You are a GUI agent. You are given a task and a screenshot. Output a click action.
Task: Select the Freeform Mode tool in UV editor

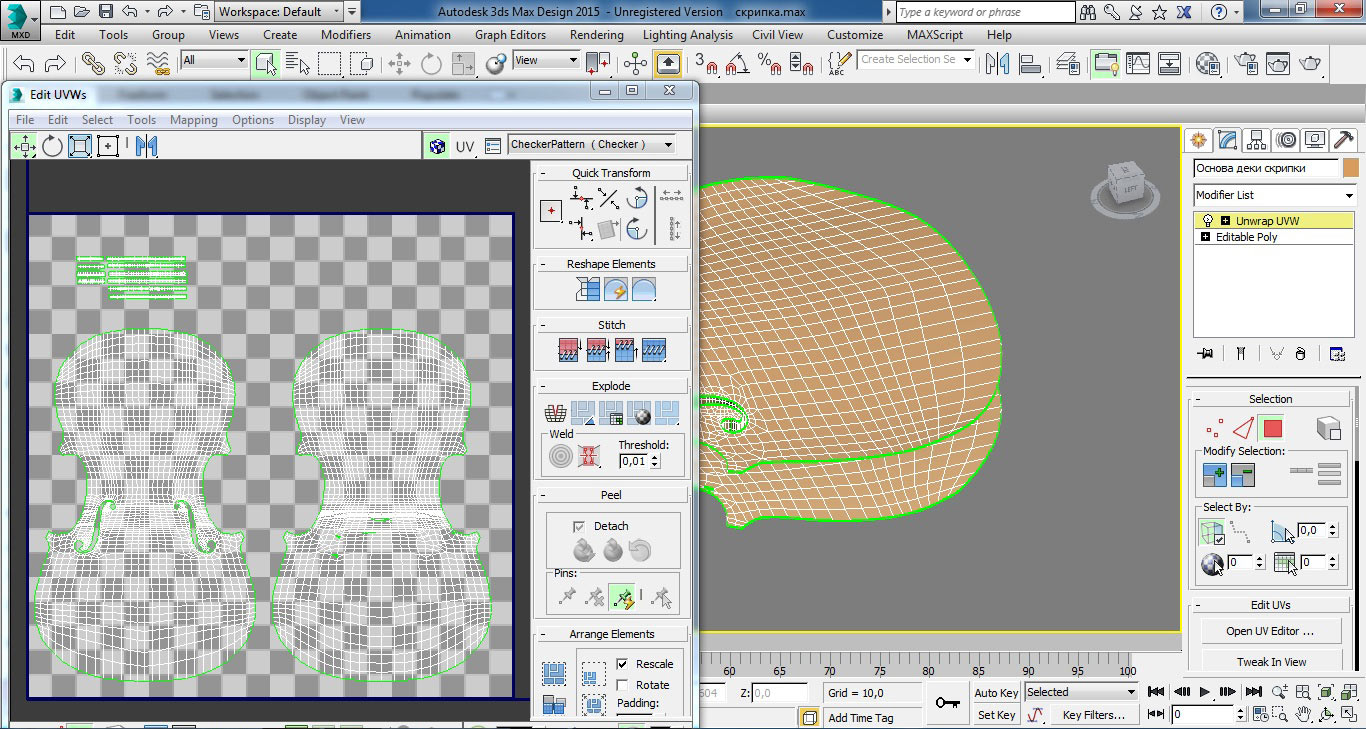(x=108, y=147)
